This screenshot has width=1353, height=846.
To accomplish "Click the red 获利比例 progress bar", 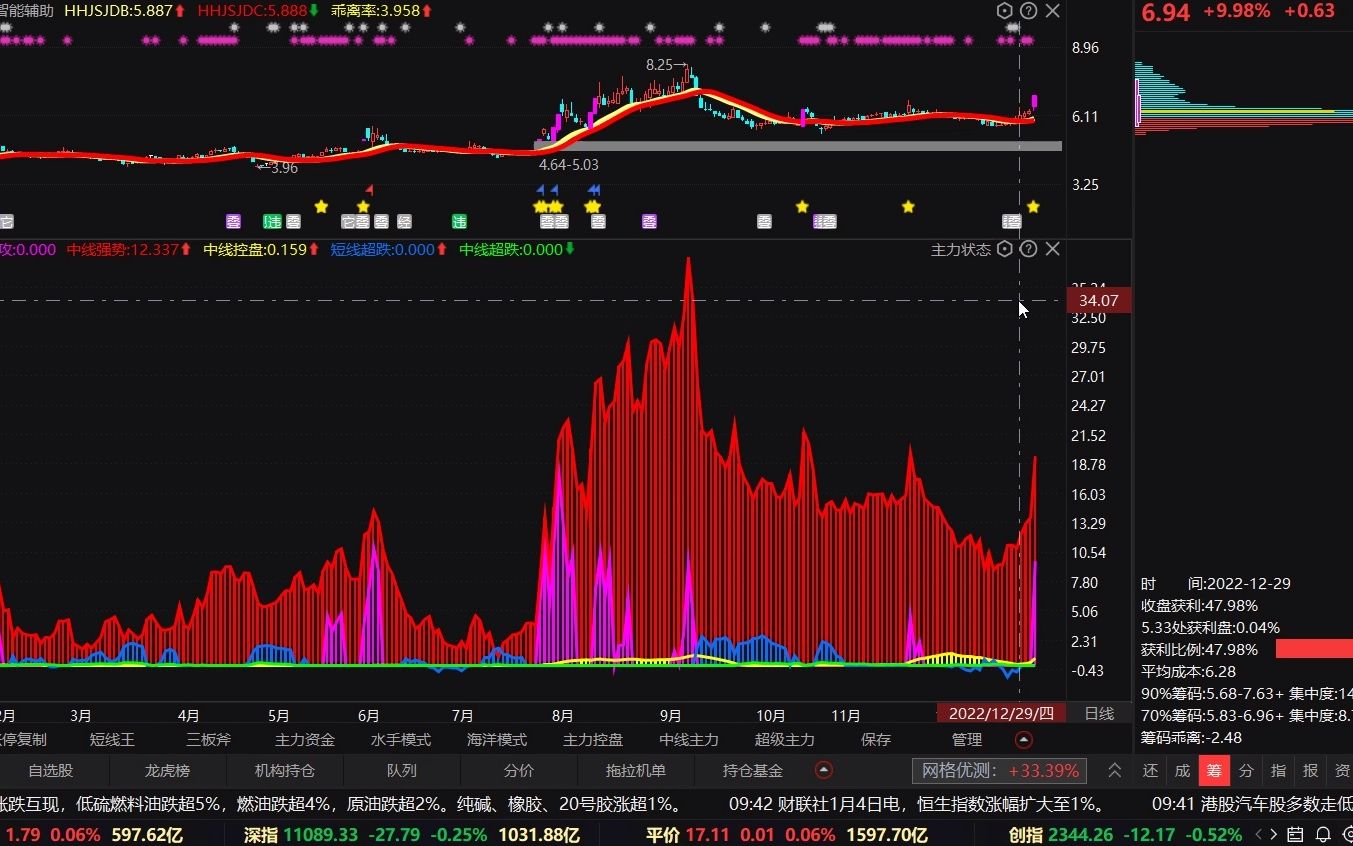I will pos(1314,649).
